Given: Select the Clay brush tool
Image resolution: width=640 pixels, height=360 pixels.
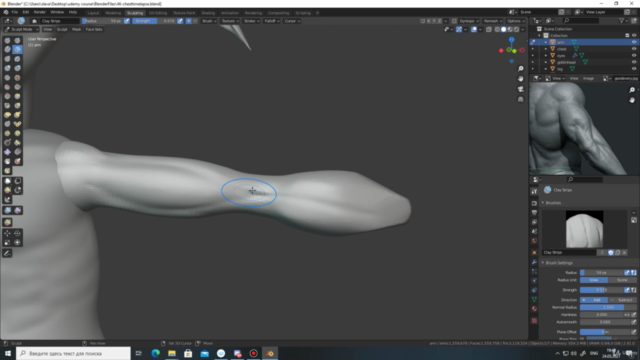Looking at the screenshot, I should point(7,49).
